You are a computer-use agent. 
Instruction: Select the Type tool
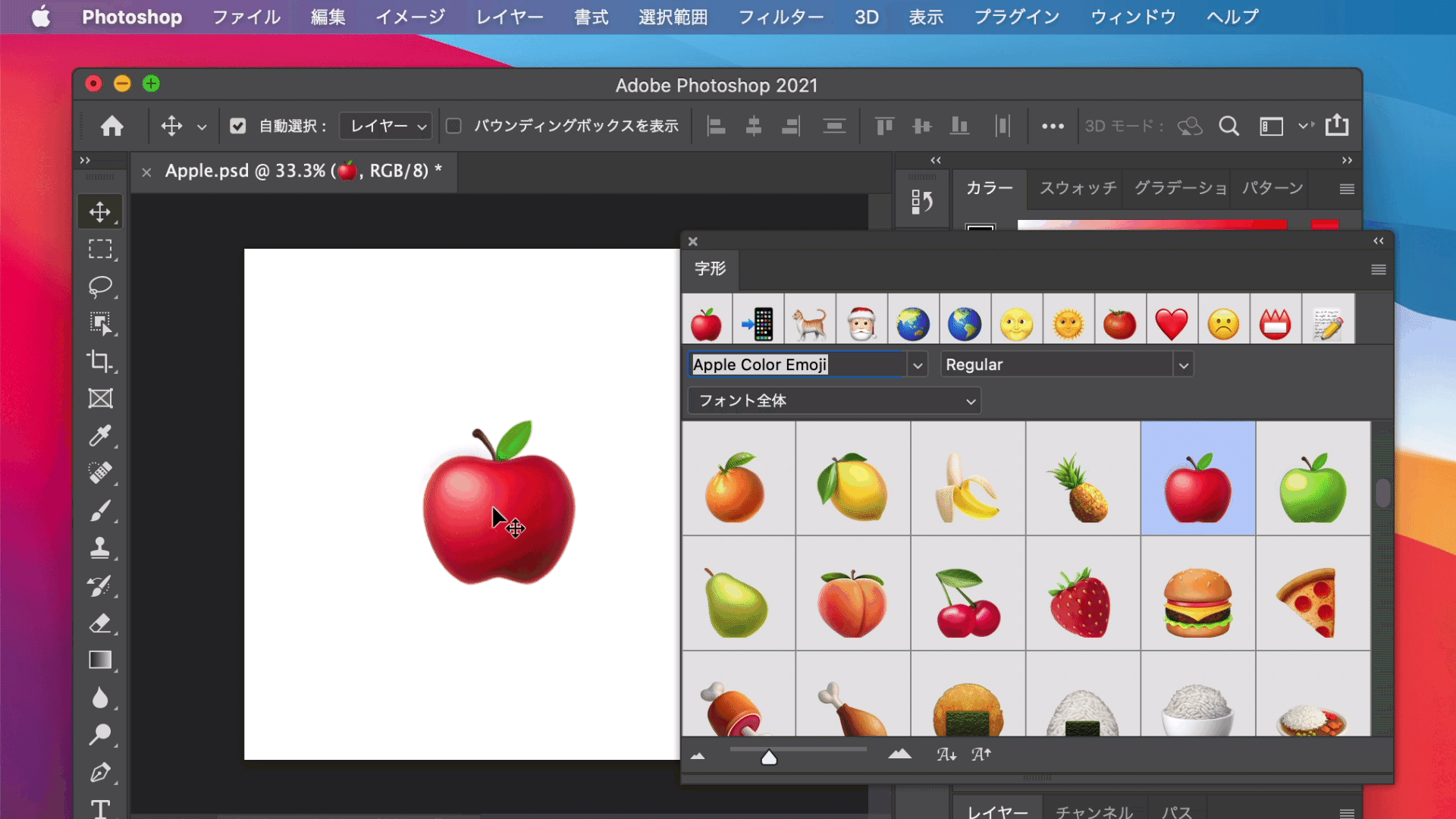tap(100, 809)
